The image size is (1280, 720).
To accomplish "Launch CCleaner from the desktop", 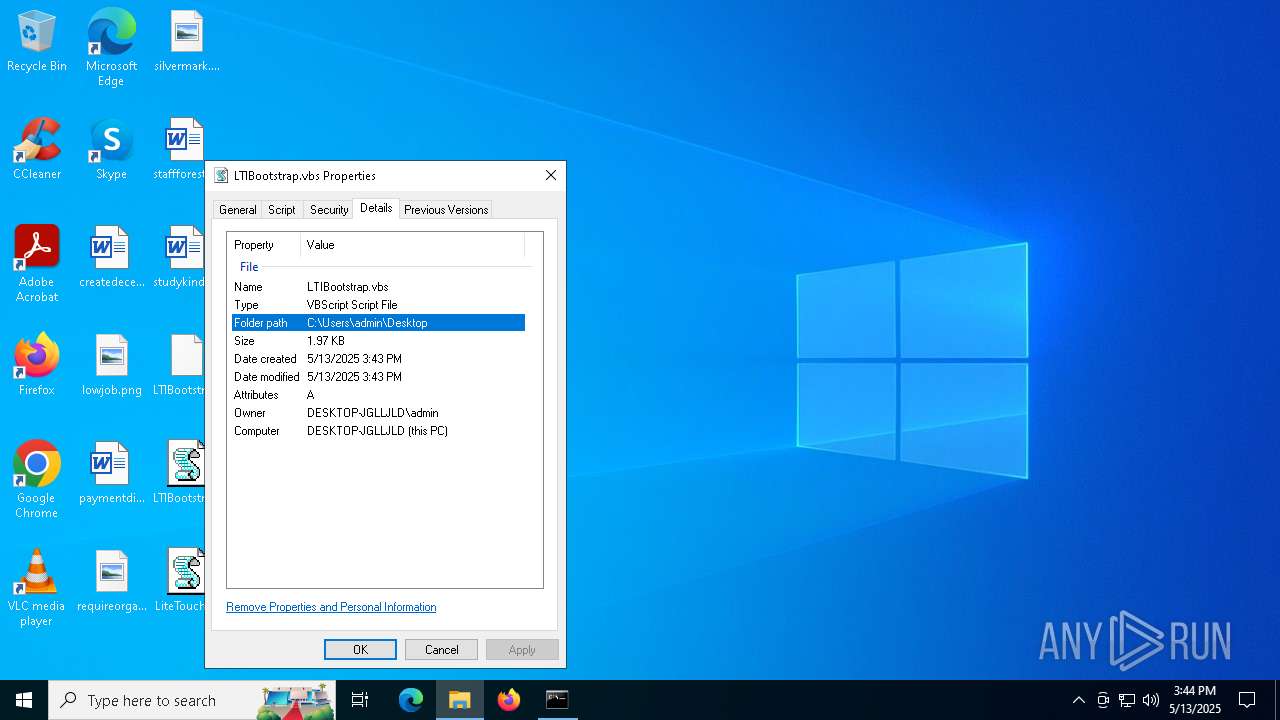I will pyautogui.click(x=37, y=149).
